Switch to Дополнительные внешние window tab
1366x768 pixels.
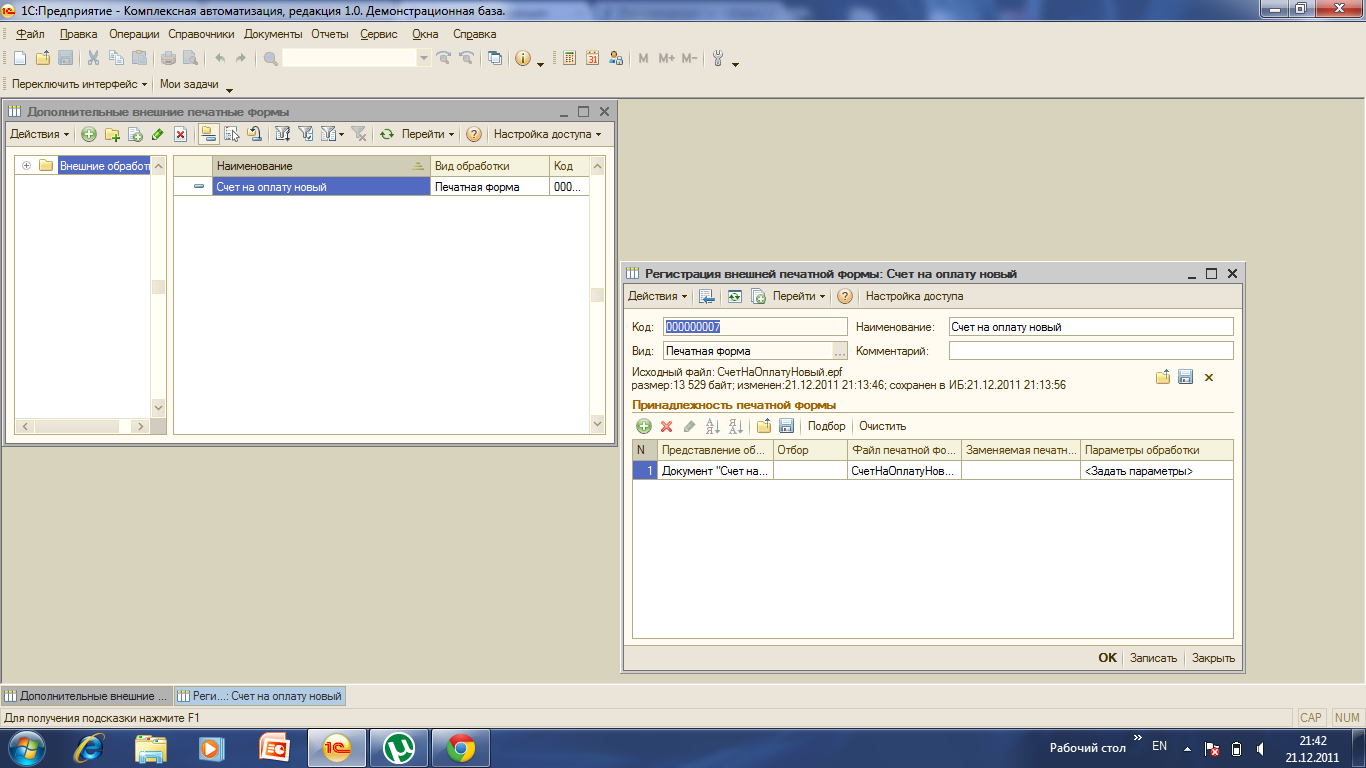[x=87, y=696]
